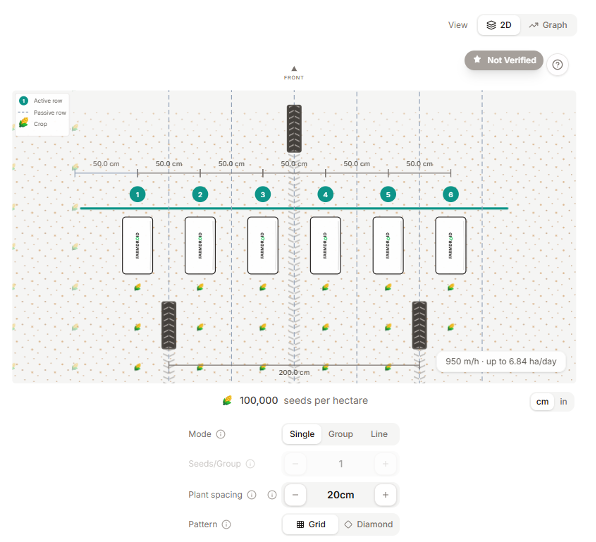This screenshot has width=596, height=542.
Task: Select the Diamond pattern
Action: point(368,525)
